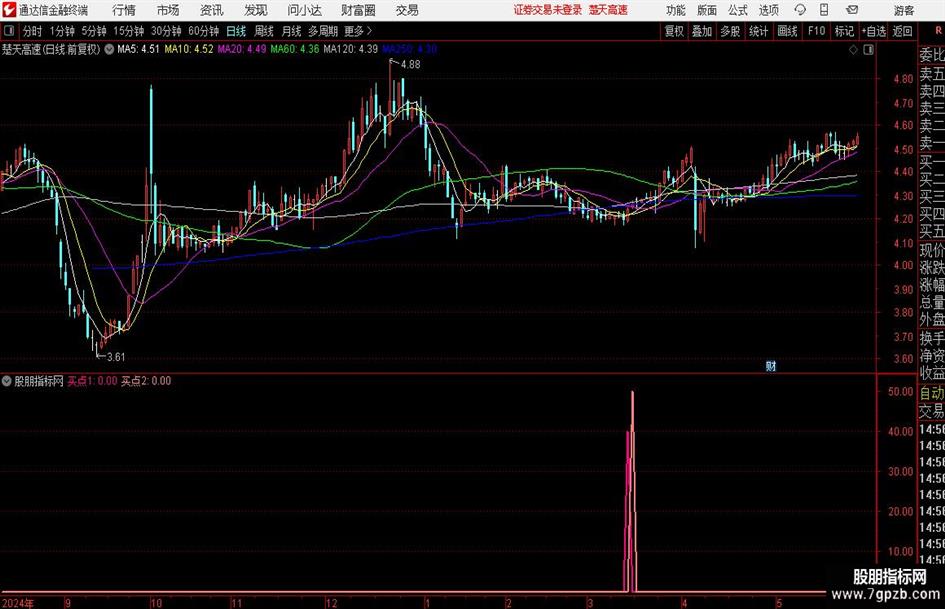Click the 自动 label in right panel

932,393
